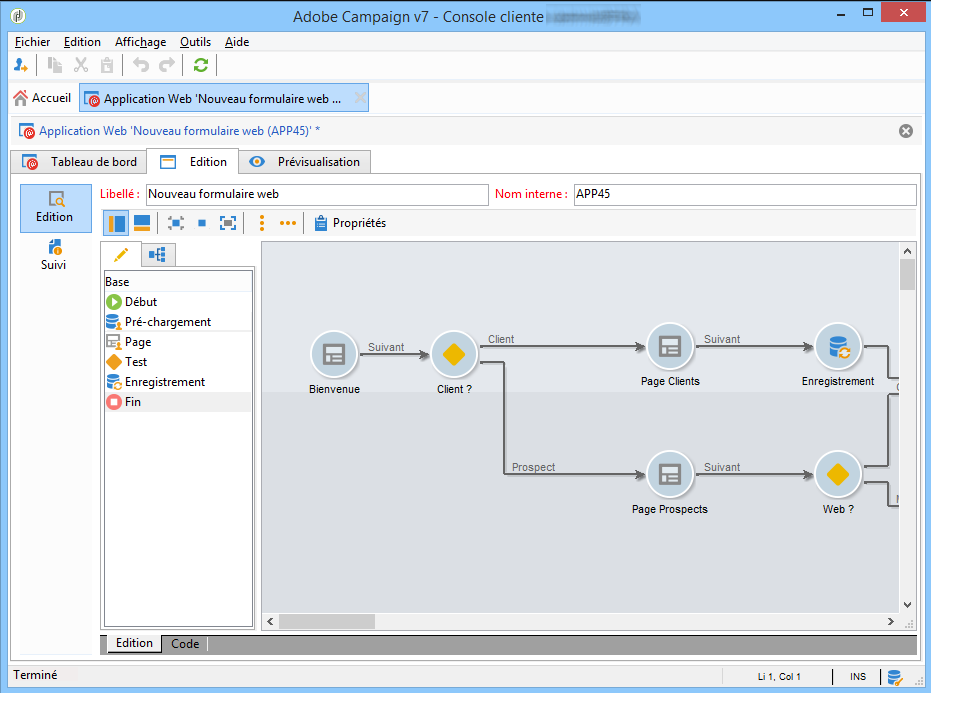
Task: Click the vertical alignment dots icon
Action: click(x=262, y=223)
